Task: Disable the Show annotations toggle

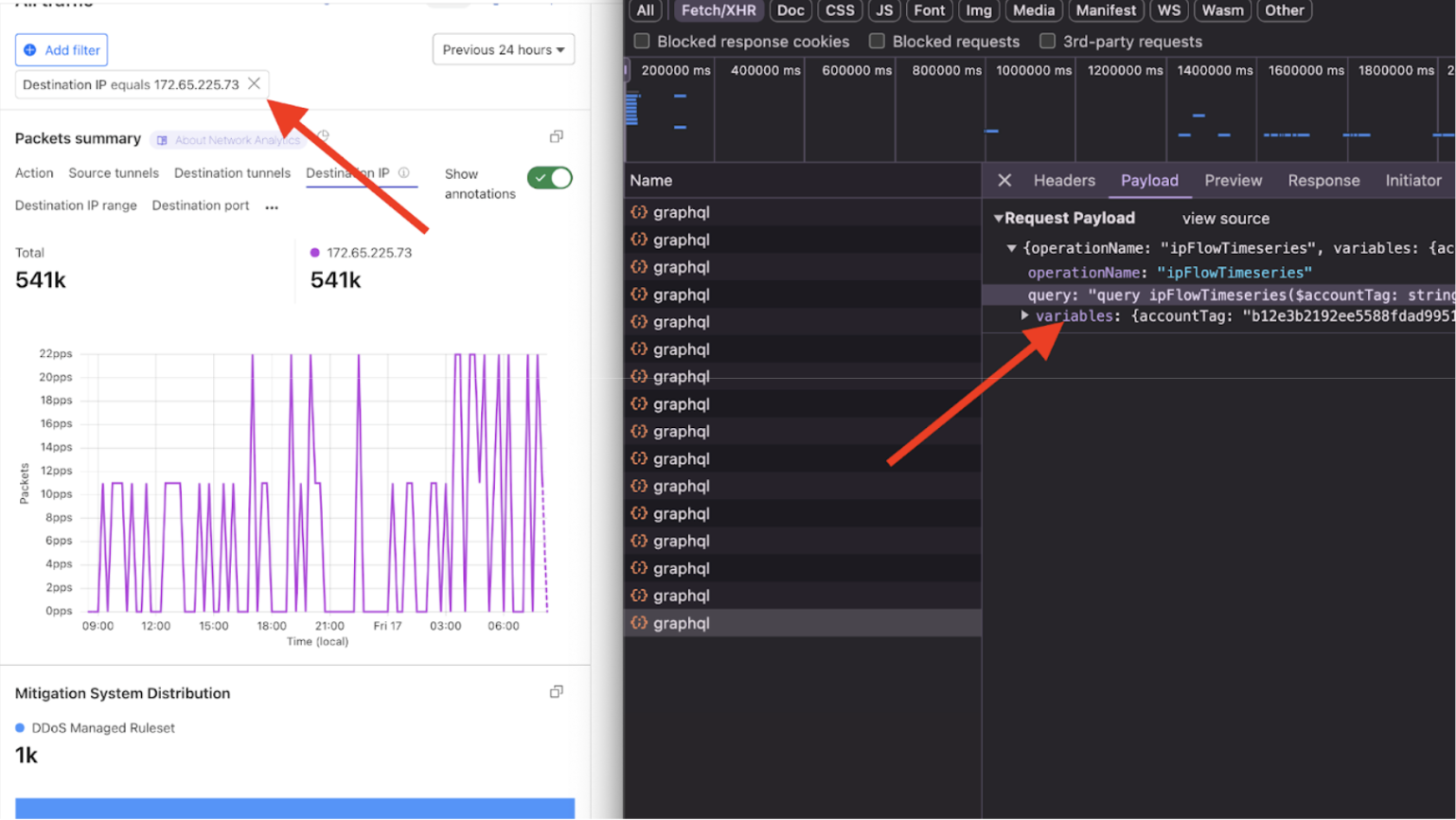Action: 549,178
